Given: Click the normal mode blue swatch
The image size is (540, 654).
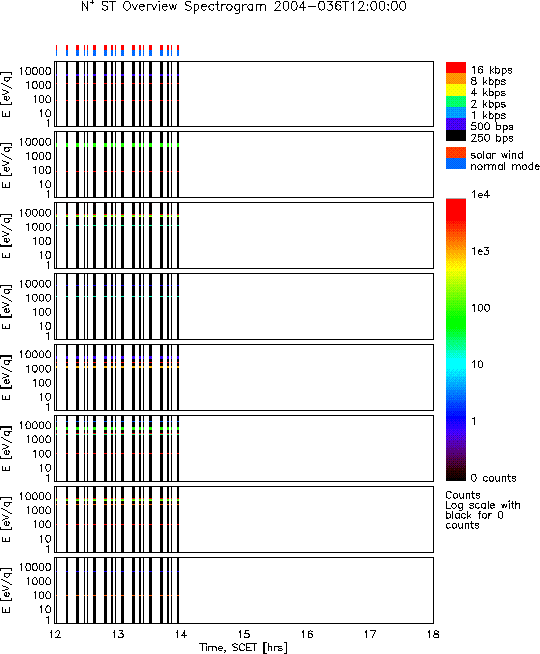Looking at the screenshot, I should (x=456, y=164).
